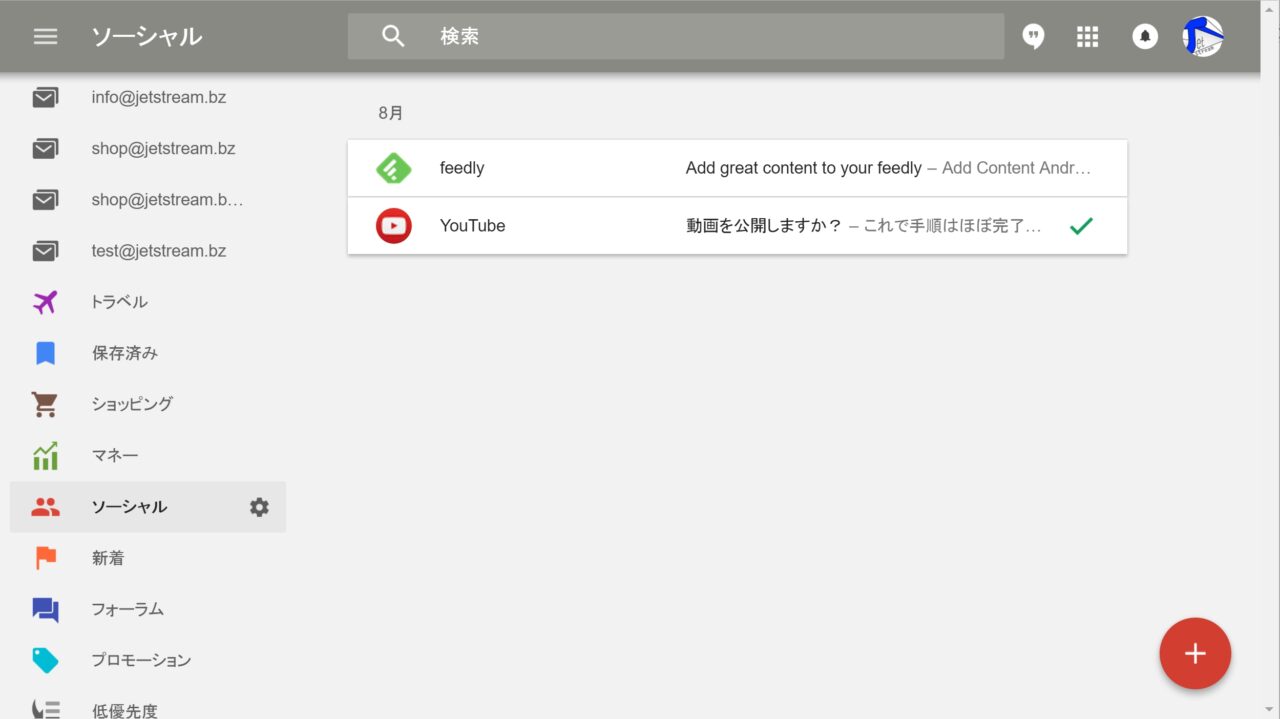
Task: Open the account profile avatar
Action: tap(1202, 37)
